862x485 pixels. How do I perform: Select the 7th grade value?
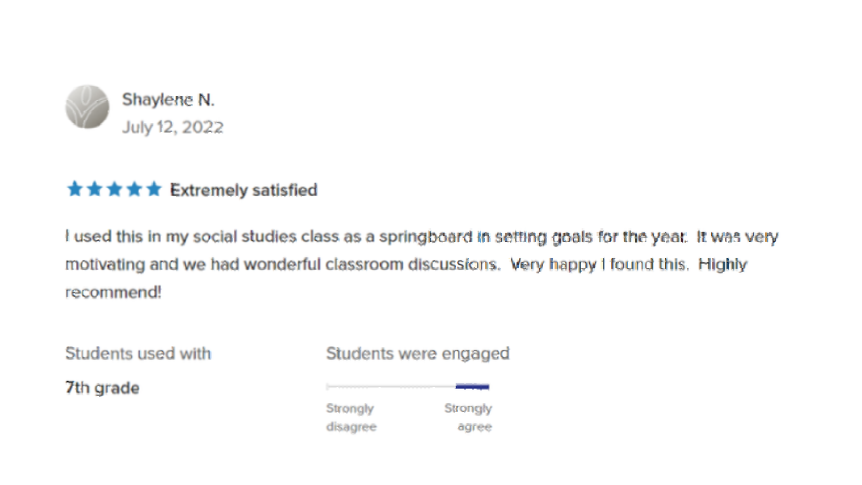[x=102, y=388]
